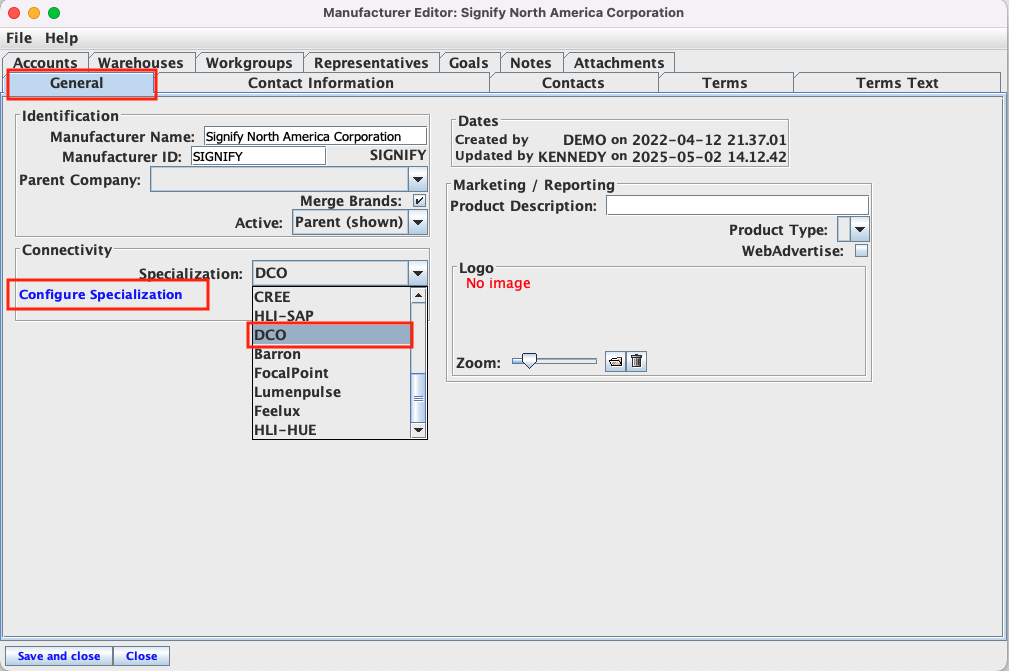Click the Manufacturer Name field
This screenshot has height=671, width=1009.
point(315,136)
